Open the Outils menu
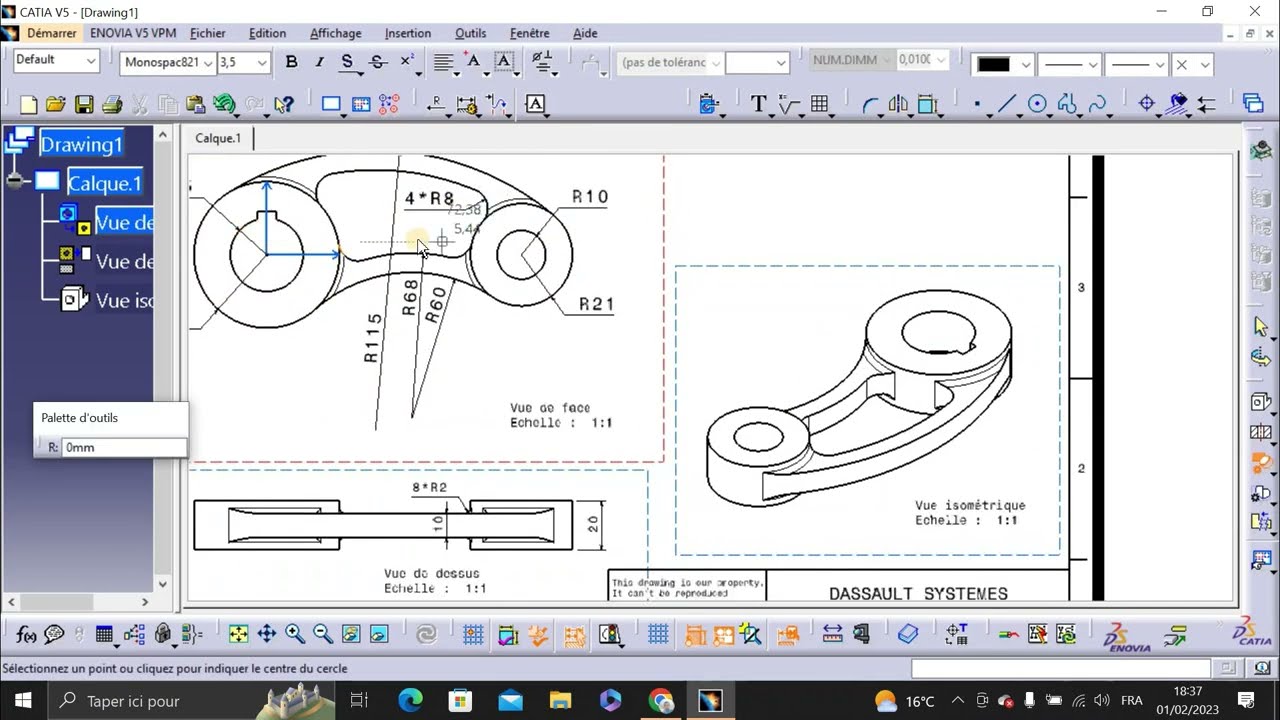 pos(471,33)
